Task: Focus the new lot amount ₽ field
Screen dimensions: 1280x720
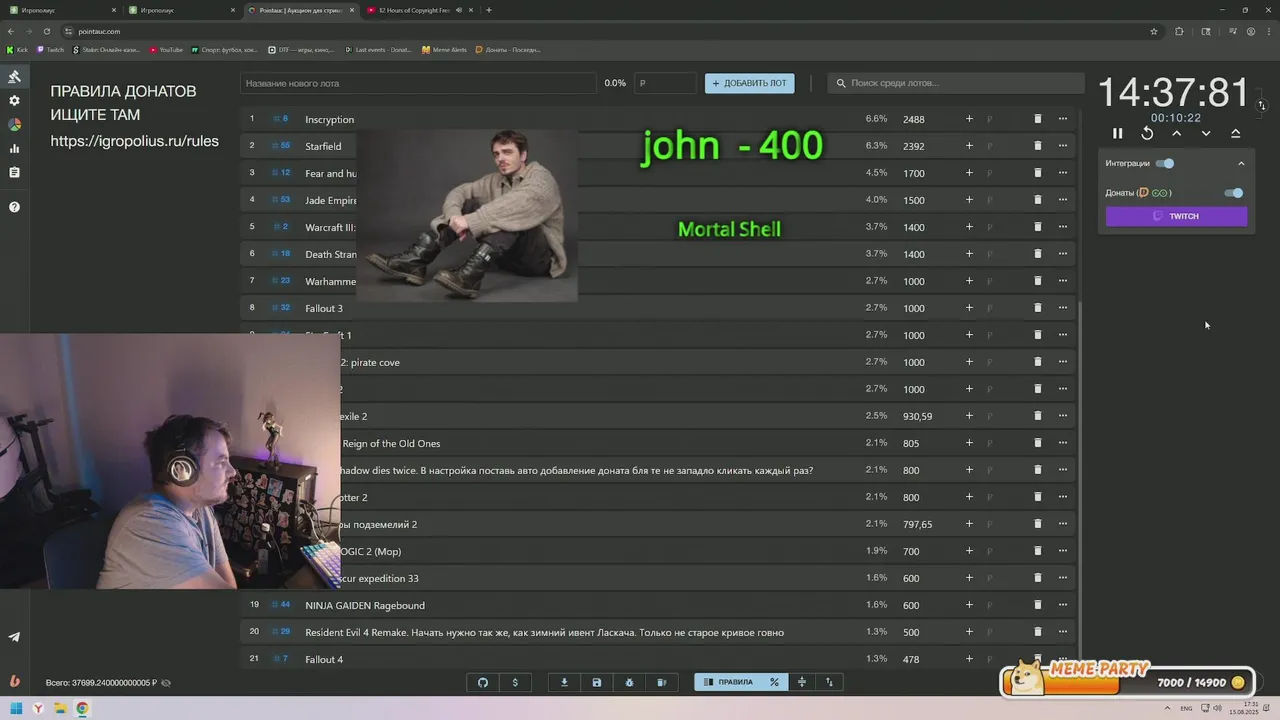Action: [x=665, y=83]
